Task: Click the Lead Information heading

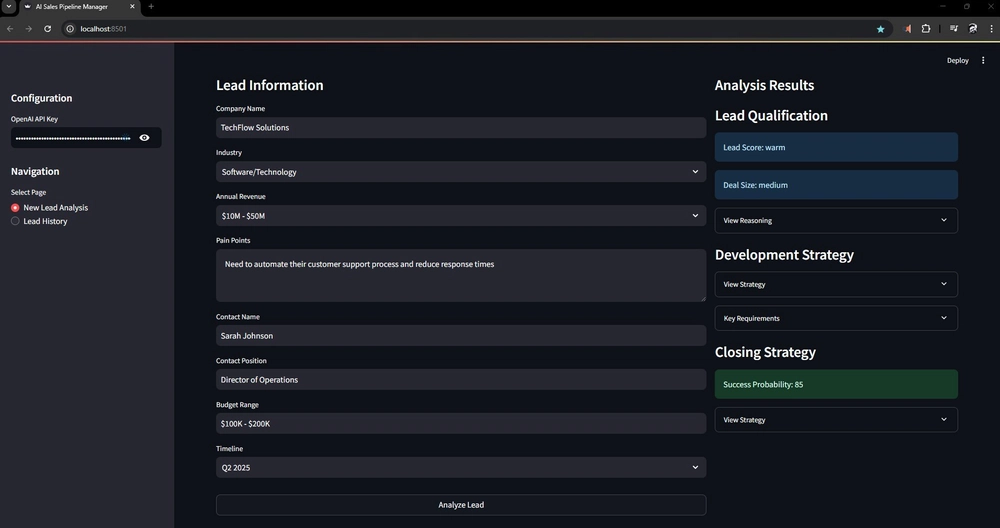Action: (270, 85)
